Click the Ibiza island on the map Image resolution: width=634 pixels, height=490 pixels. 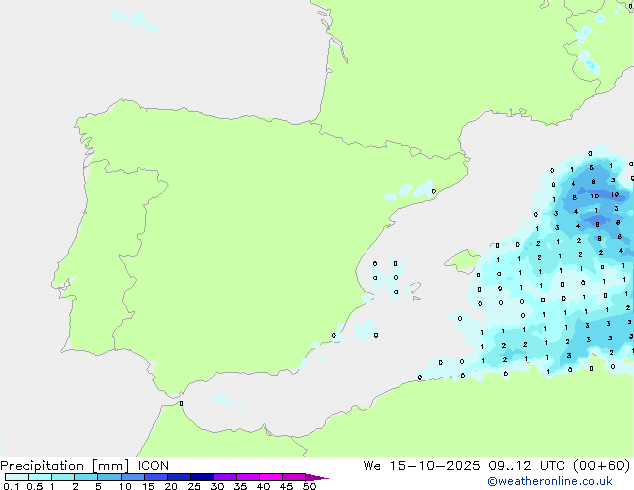416,288
